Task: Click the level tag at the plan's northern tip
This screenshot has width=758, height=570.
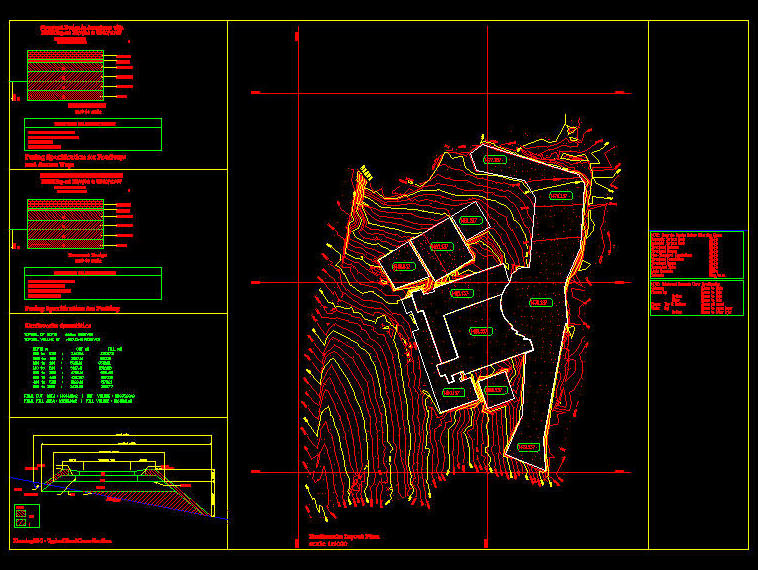Action: 495,160
